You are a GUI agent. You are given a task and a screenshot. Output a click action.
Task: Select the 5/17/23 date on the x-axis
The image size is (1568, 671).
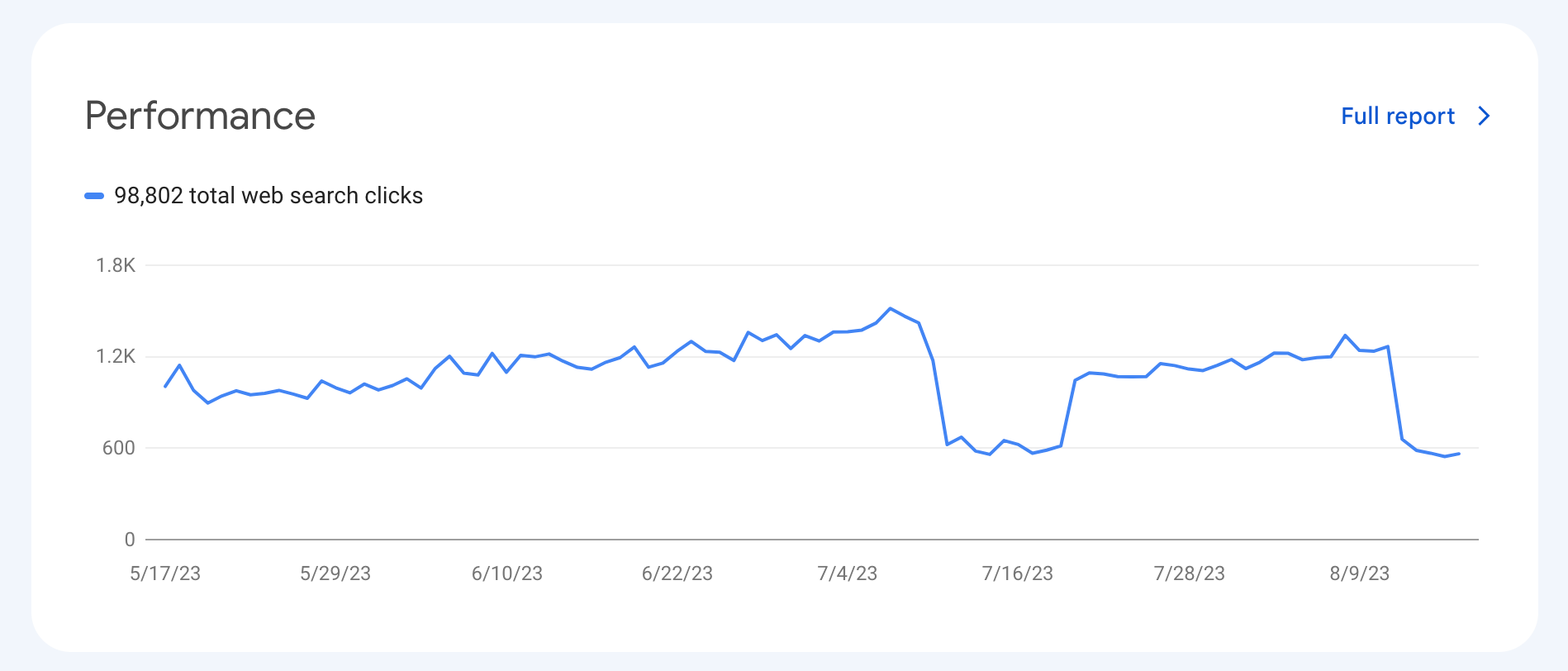pos(165,573)
